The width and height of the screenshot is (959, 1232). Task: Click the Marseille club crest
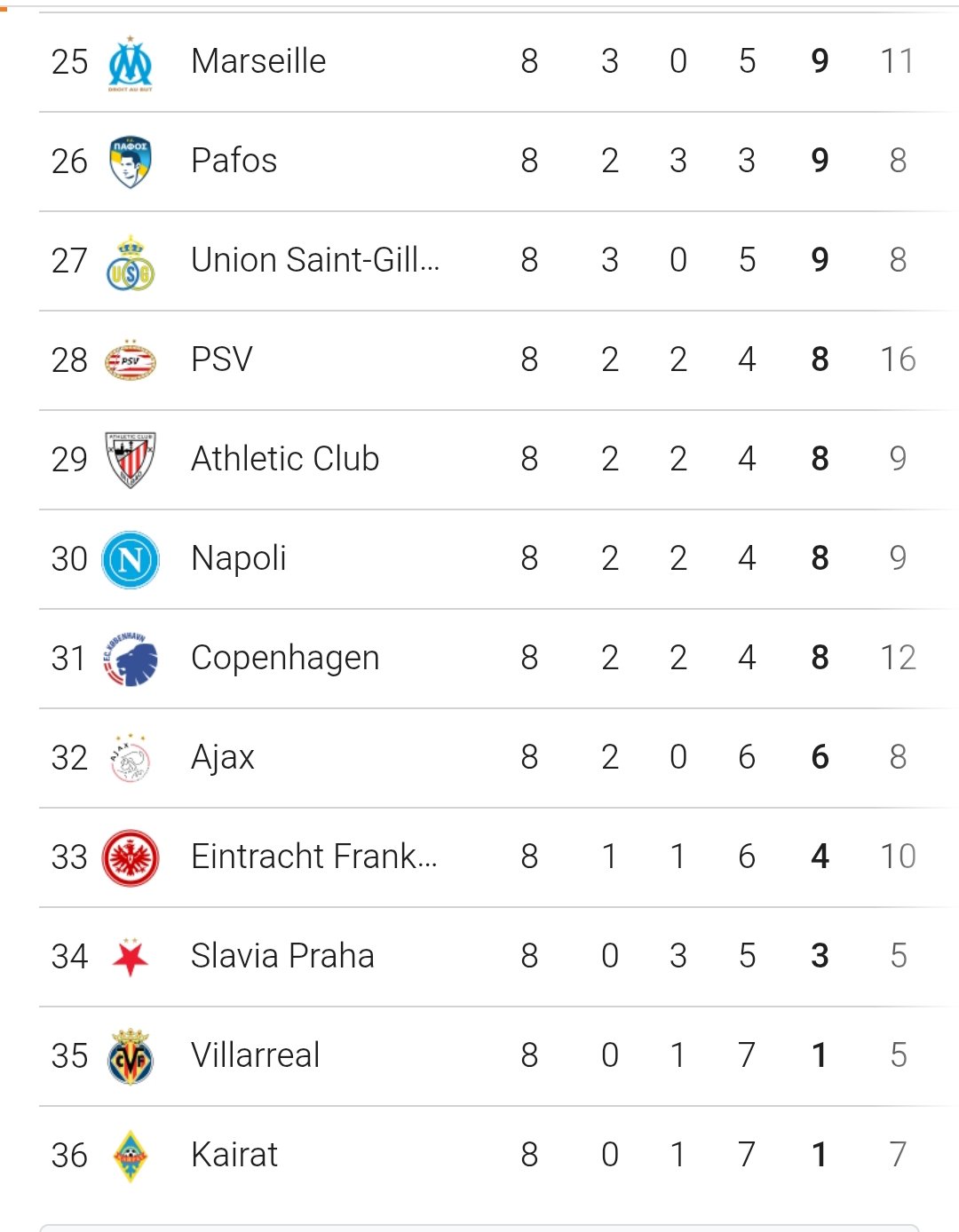131,64
